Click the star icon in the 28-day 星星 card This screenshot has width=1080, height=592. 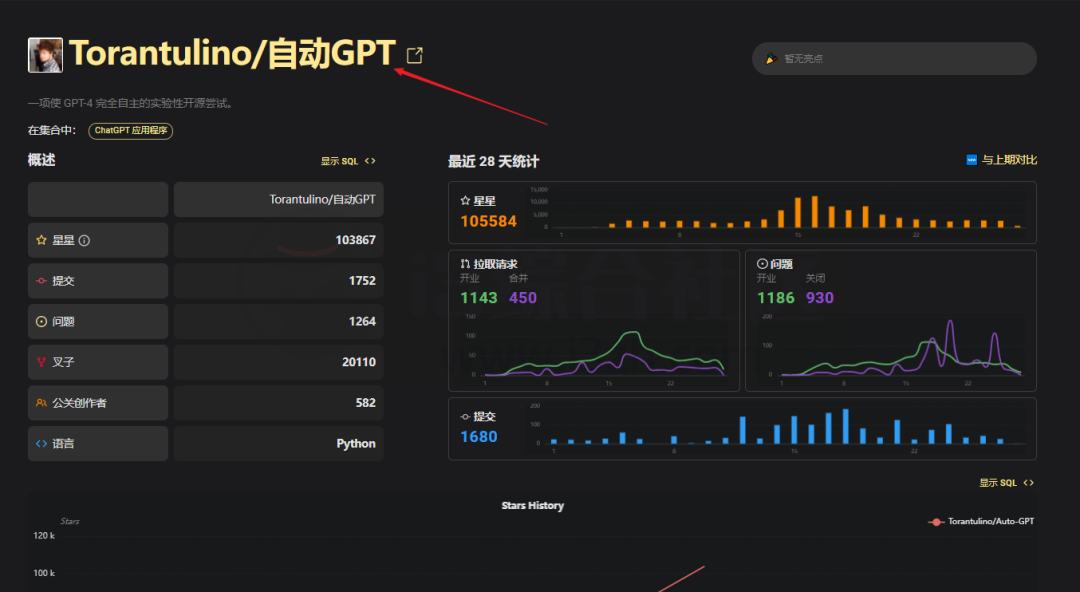[x=465, y=201]
